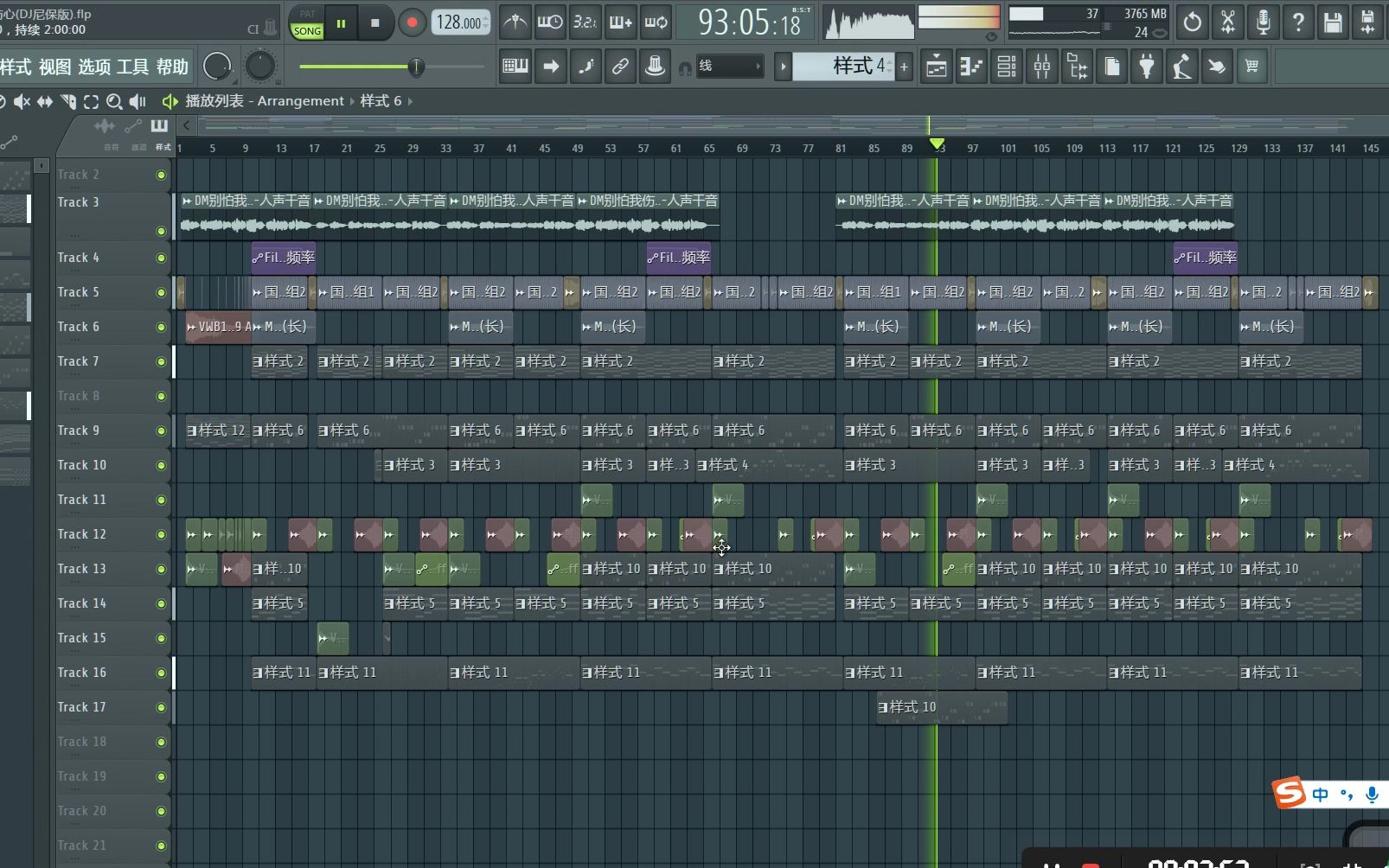Open the Mixer window
The width and height of the screenshot is (1389, 868).
pos(1042,67)
